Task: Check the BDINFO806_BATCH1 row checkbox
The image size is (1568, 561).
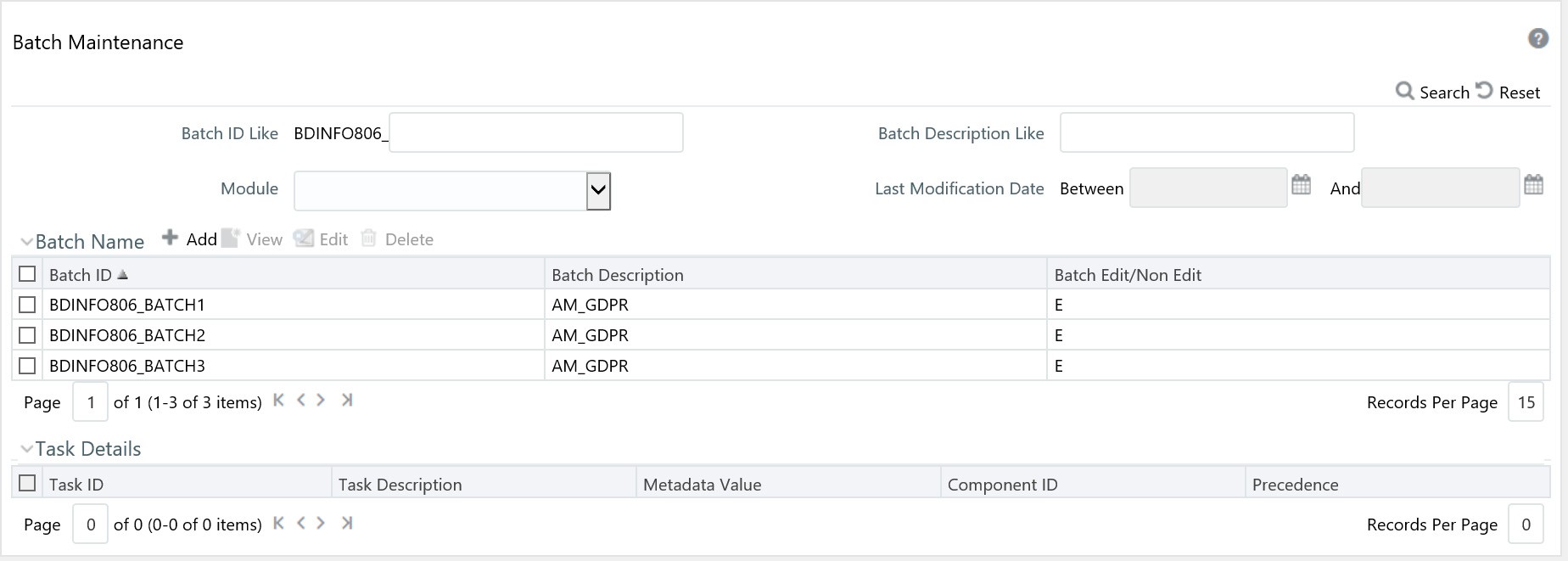Action: 27,305
